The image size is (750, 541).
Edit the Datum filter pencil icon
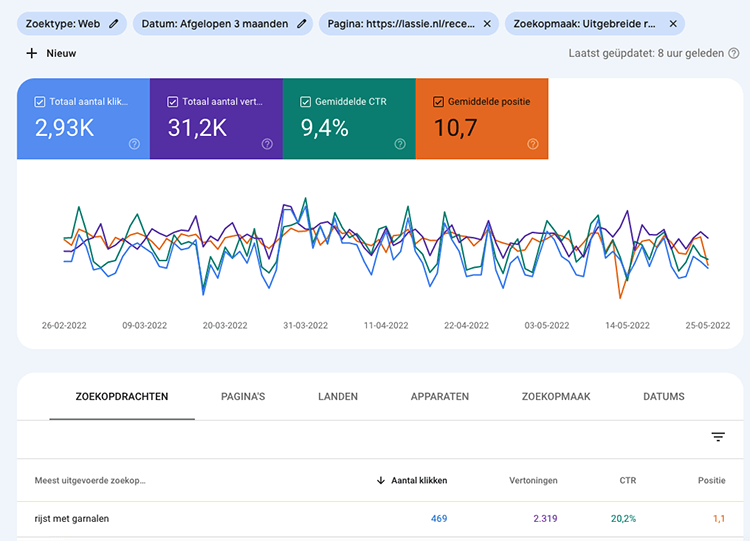tap(301, 23)
